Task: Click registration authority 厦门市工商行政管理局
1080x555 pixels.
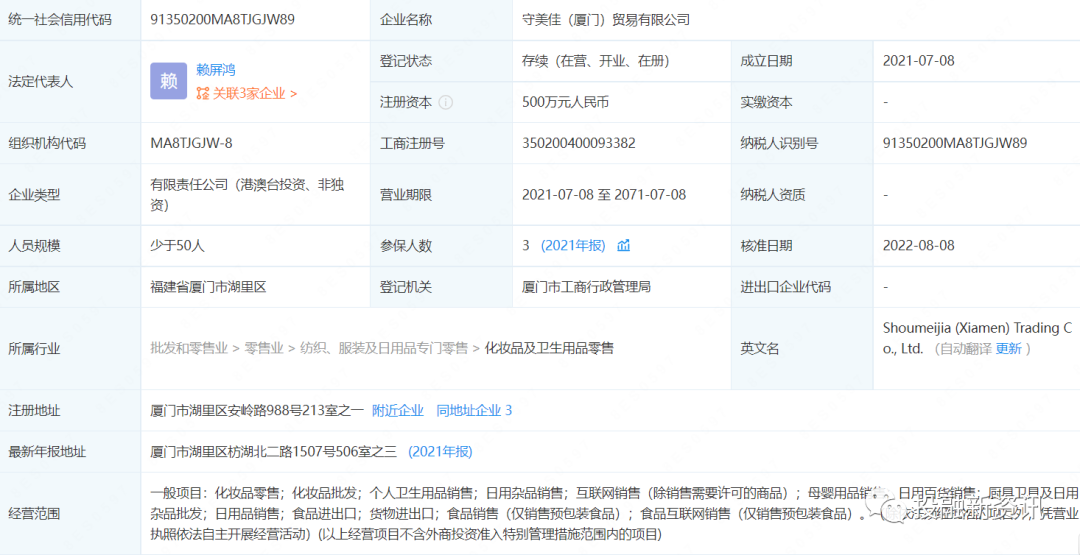Action: pyautogui.click(x=586, y=287)
